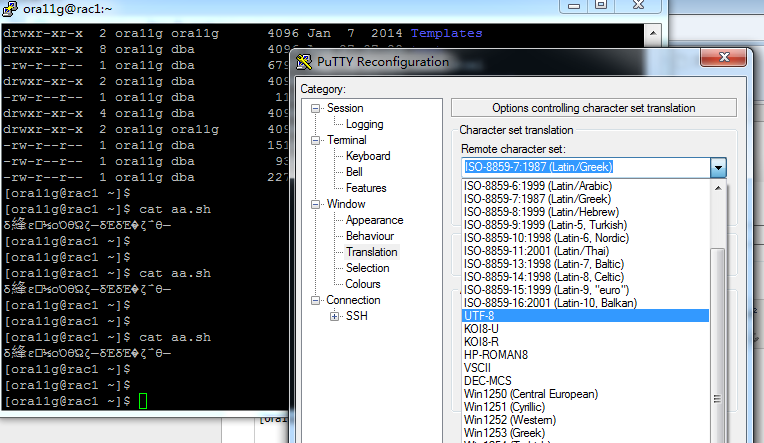Expand the SSH tree node
Viewport: 764px width, 443px height.
pos(335,316)
